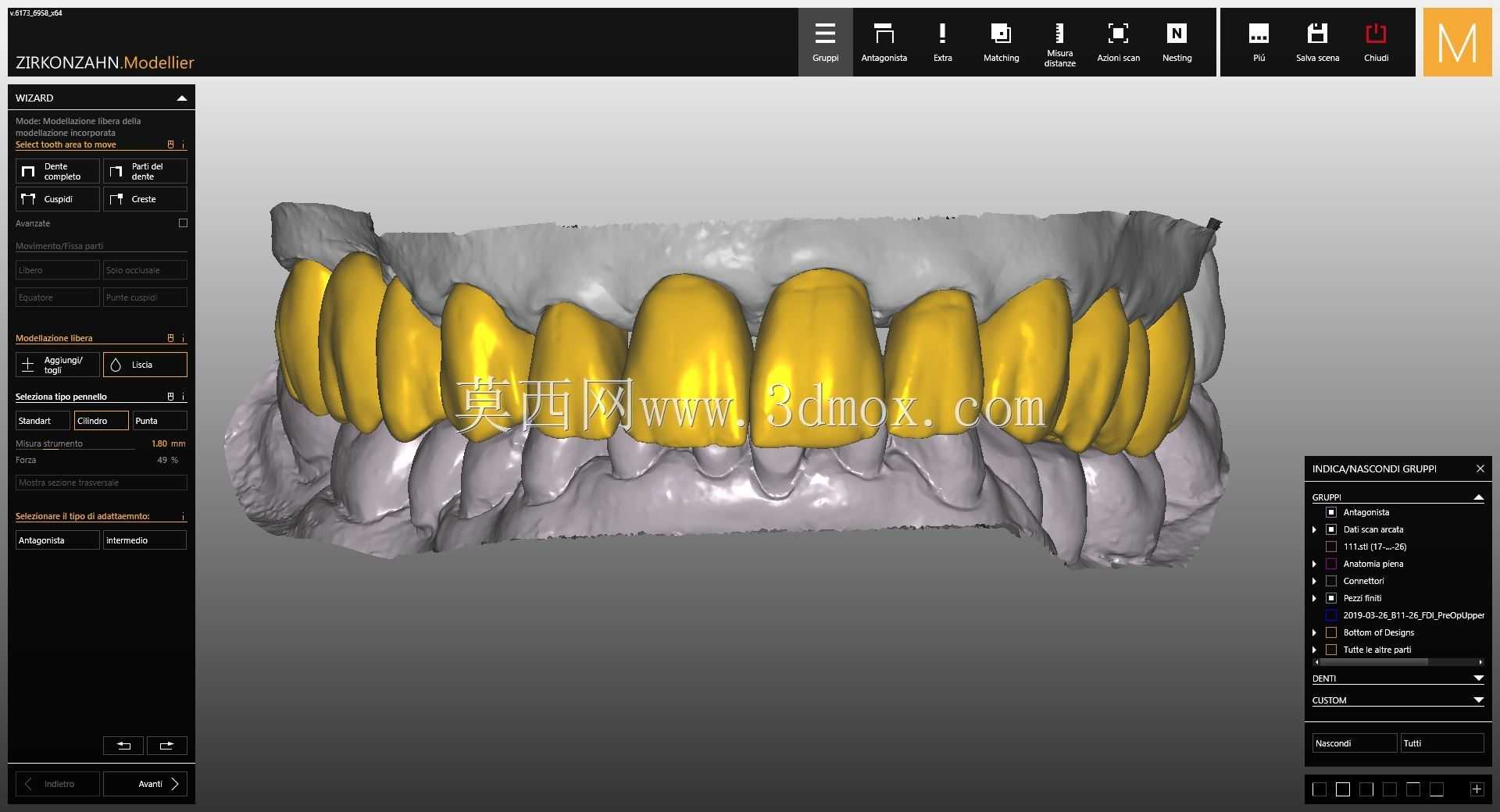The height and width of the screenshot is (812, 1500).
Task: Select Parti del dente option
Action: [145, 171]
